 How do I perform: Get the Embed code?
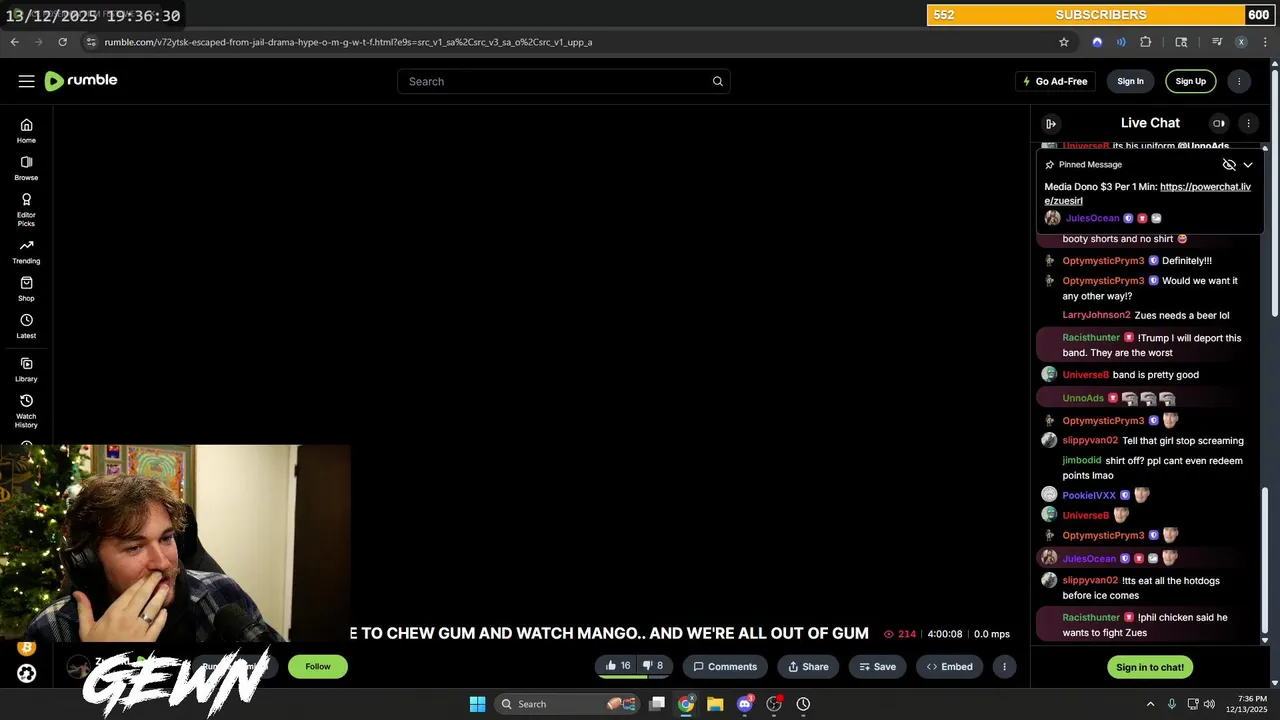pos(949,666)
